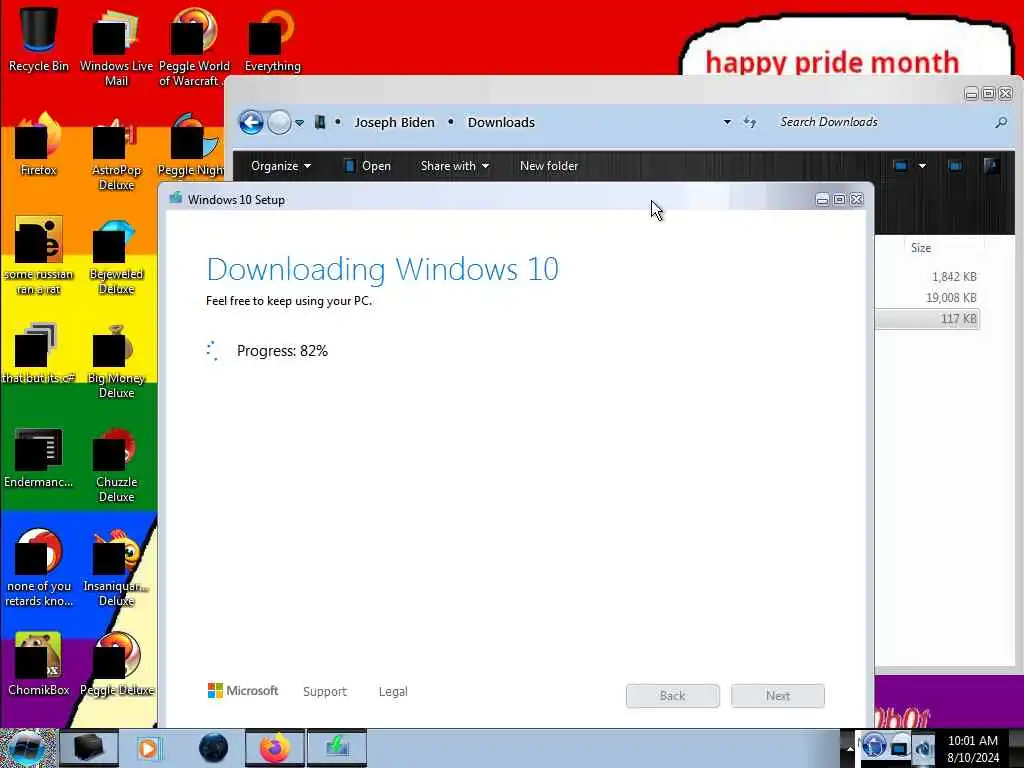Image resolution: width=1024 pixels, height=768 pixels.
Task: Show hidden system tray icons
Action: coord(850,748)
